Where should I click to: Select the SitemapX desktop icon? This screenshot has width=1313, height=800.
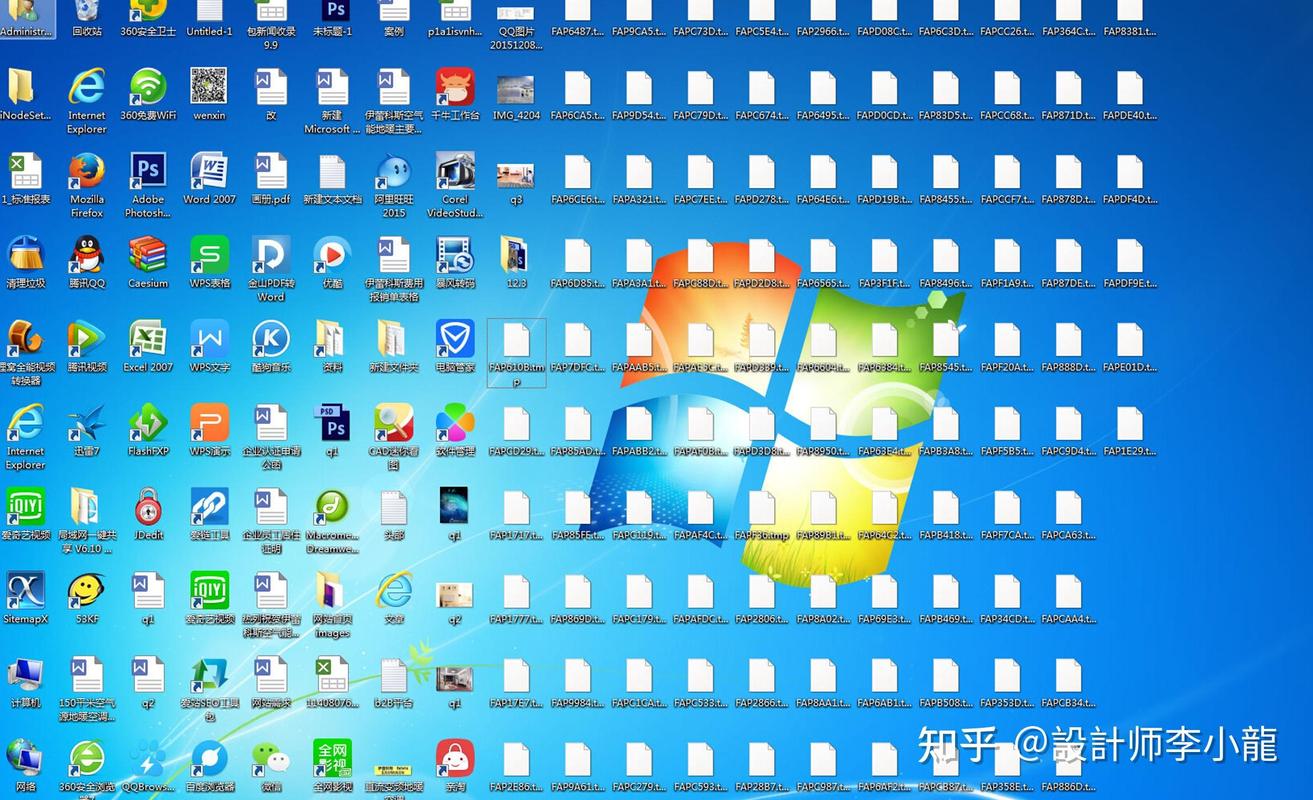(x=25, y=591)
